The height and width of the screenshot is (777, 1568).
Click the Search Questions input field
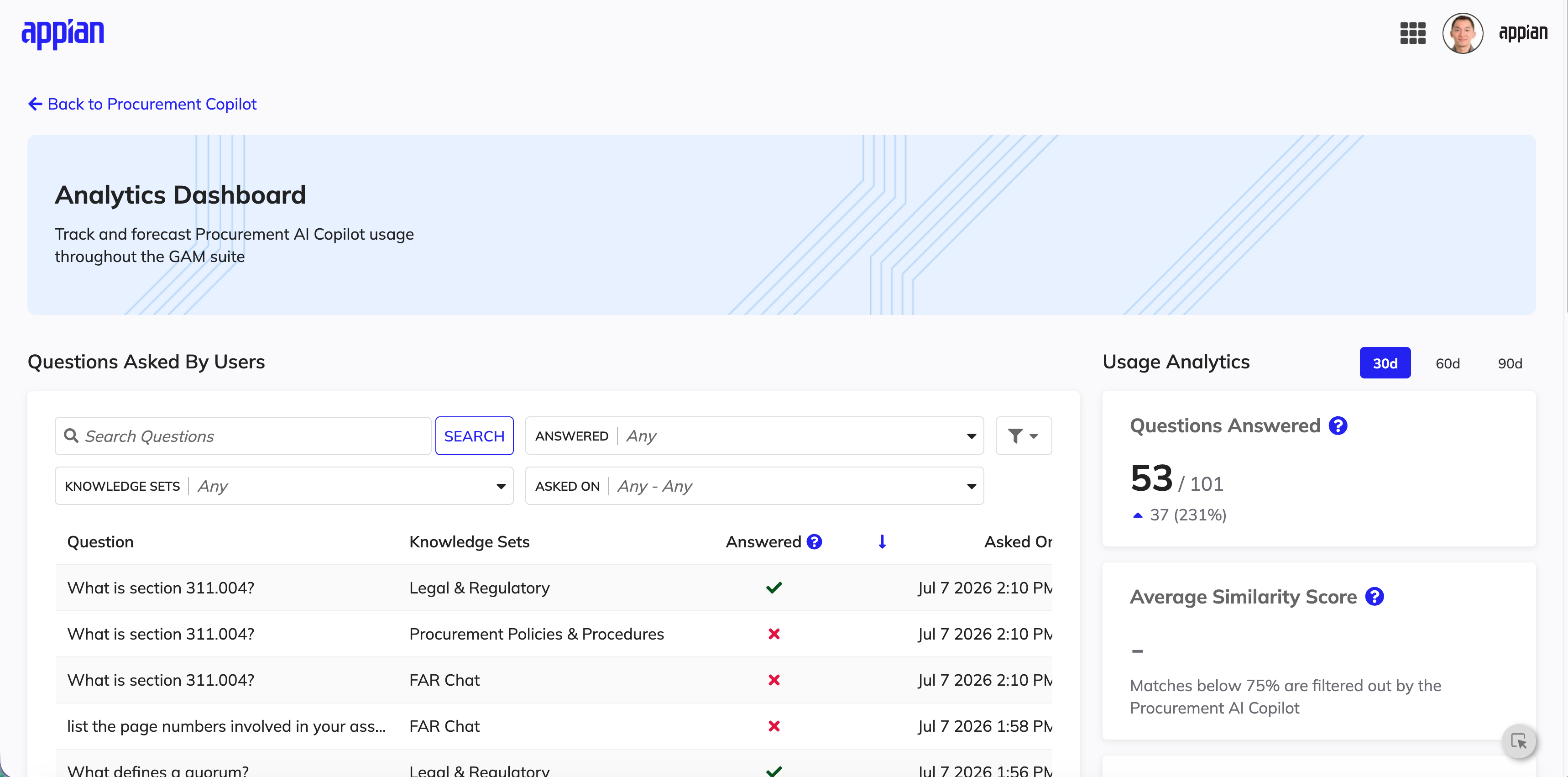tap(243, 436)
